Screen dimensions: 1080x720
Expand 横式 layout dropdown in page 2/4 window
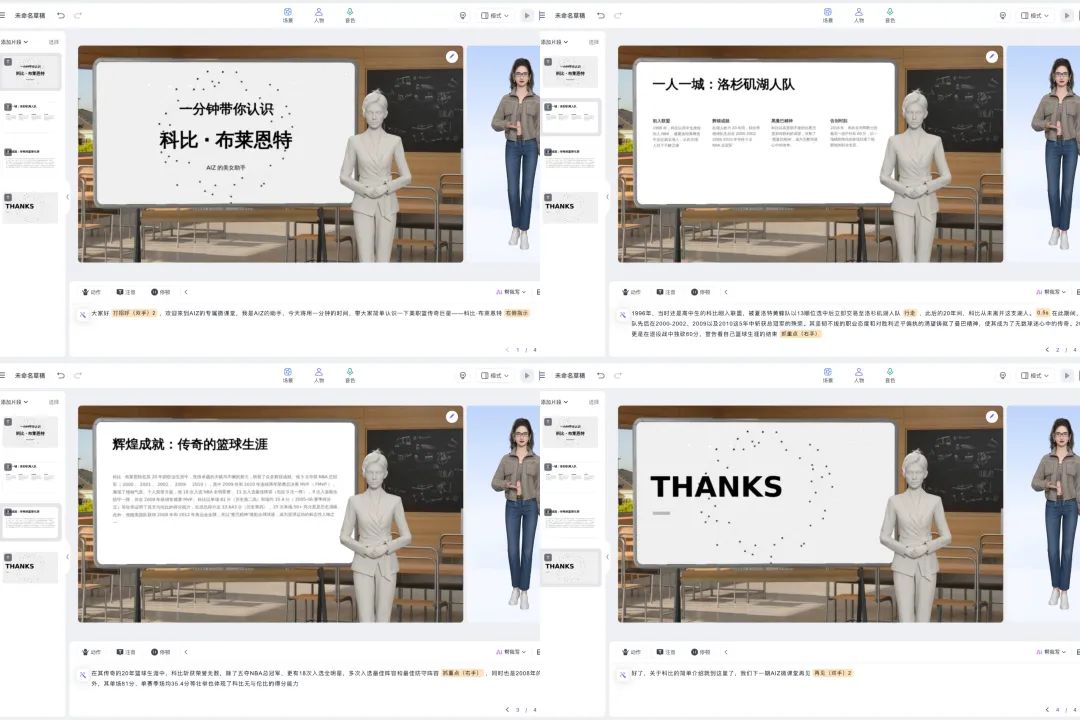1035,15
